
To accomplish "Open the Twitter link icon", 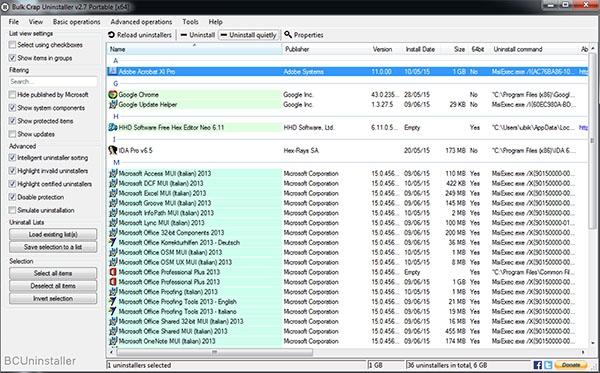I will [x=548, y=365].
